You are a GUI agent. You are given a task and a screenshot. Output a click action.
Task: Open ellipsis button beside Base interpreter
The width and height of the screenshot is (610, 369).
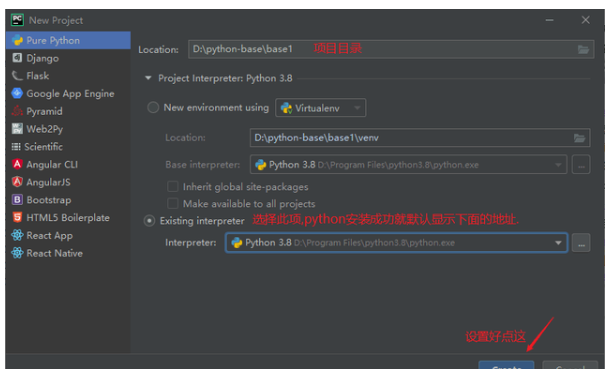click(581, 165)
